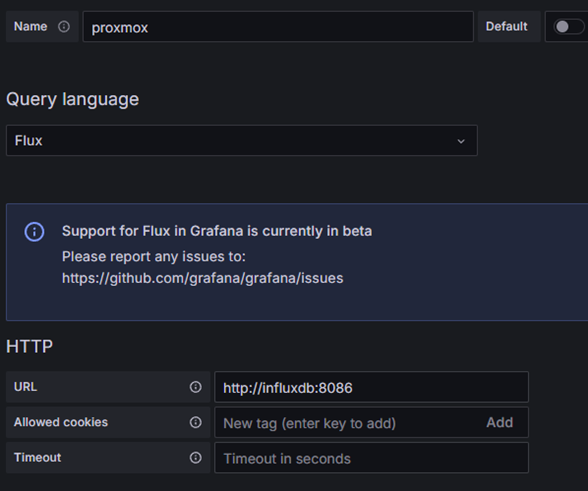Click the Allowed cookies info icon

coord(195,422)
